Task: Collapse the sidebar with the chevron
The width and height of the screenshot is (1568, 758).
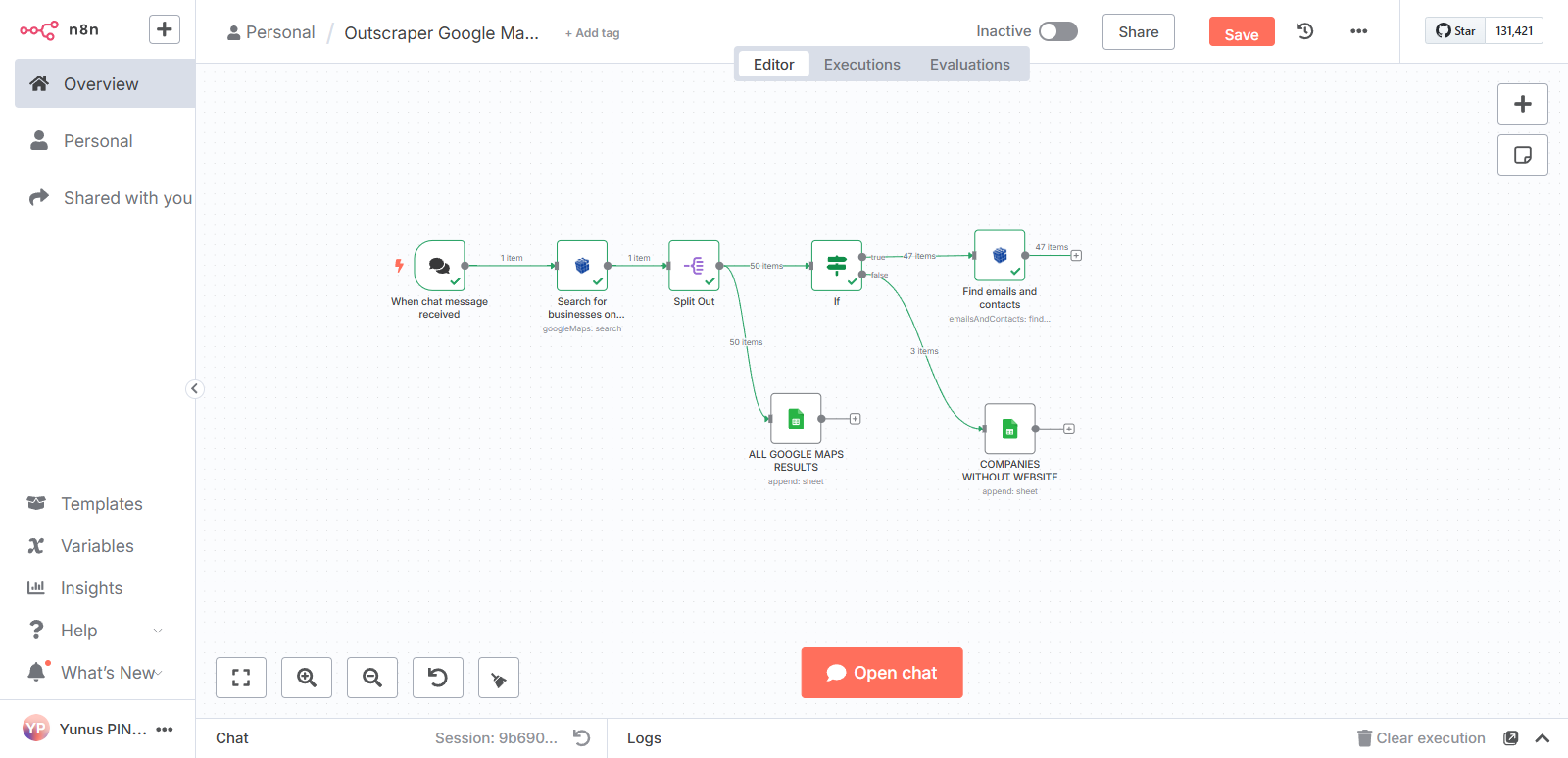Action: pos(195,389)
